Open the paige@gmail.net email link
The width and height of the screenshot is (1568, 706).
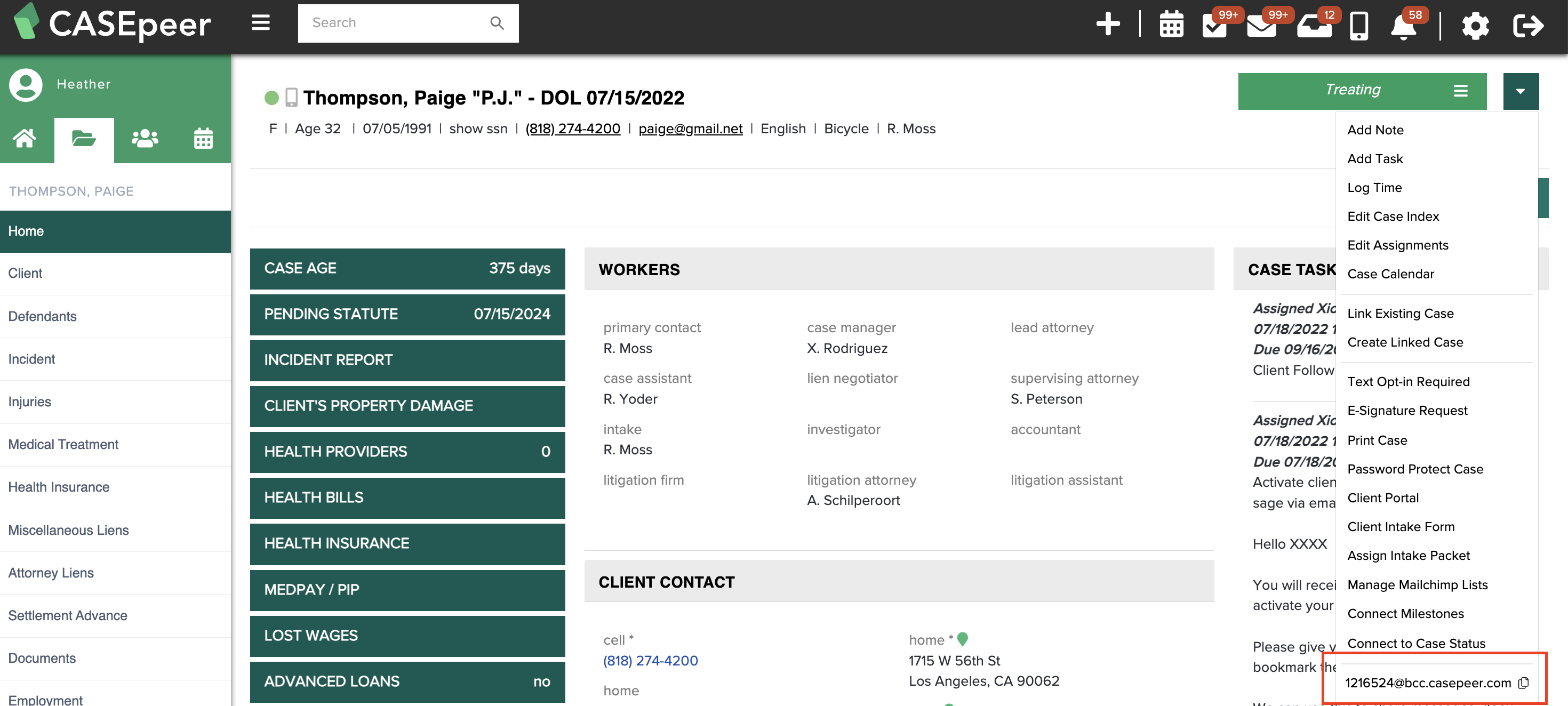point(690,129)
